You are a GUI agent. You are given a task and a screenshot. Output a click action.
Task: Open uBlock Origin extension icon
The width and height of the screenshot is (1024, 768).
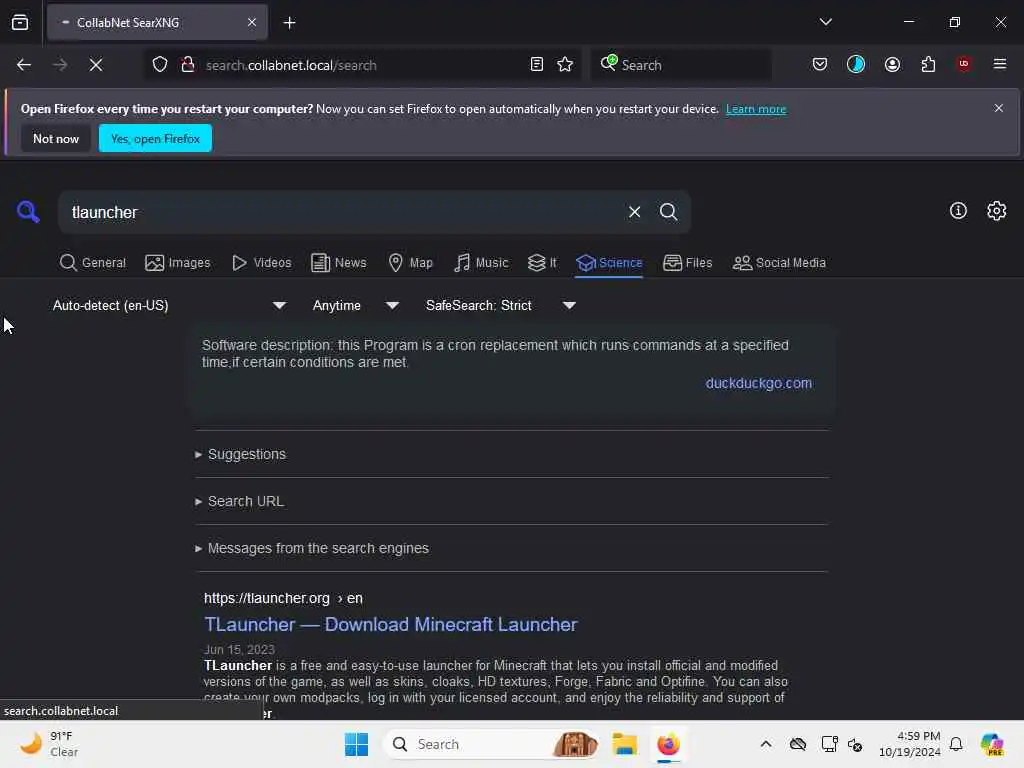964,64
